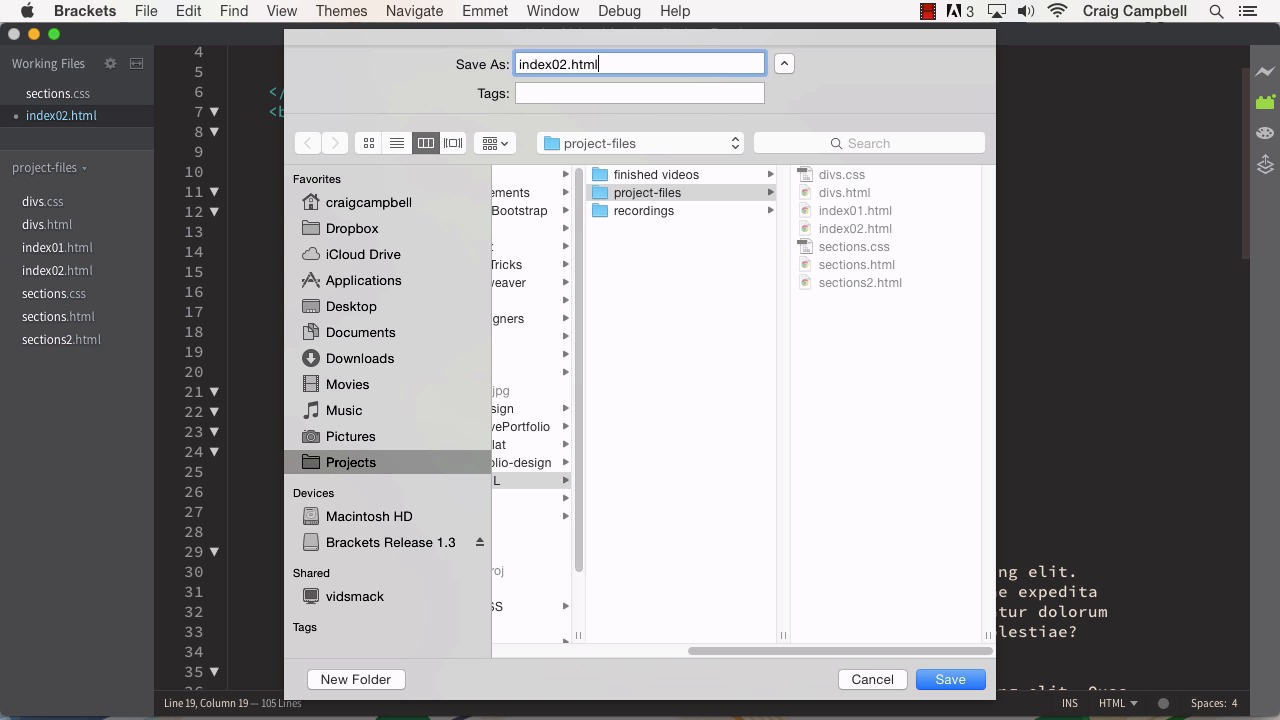This screenshot has width=1280, height=720.
Task: Open Extension Manager icon
Action: point(1265,101)
